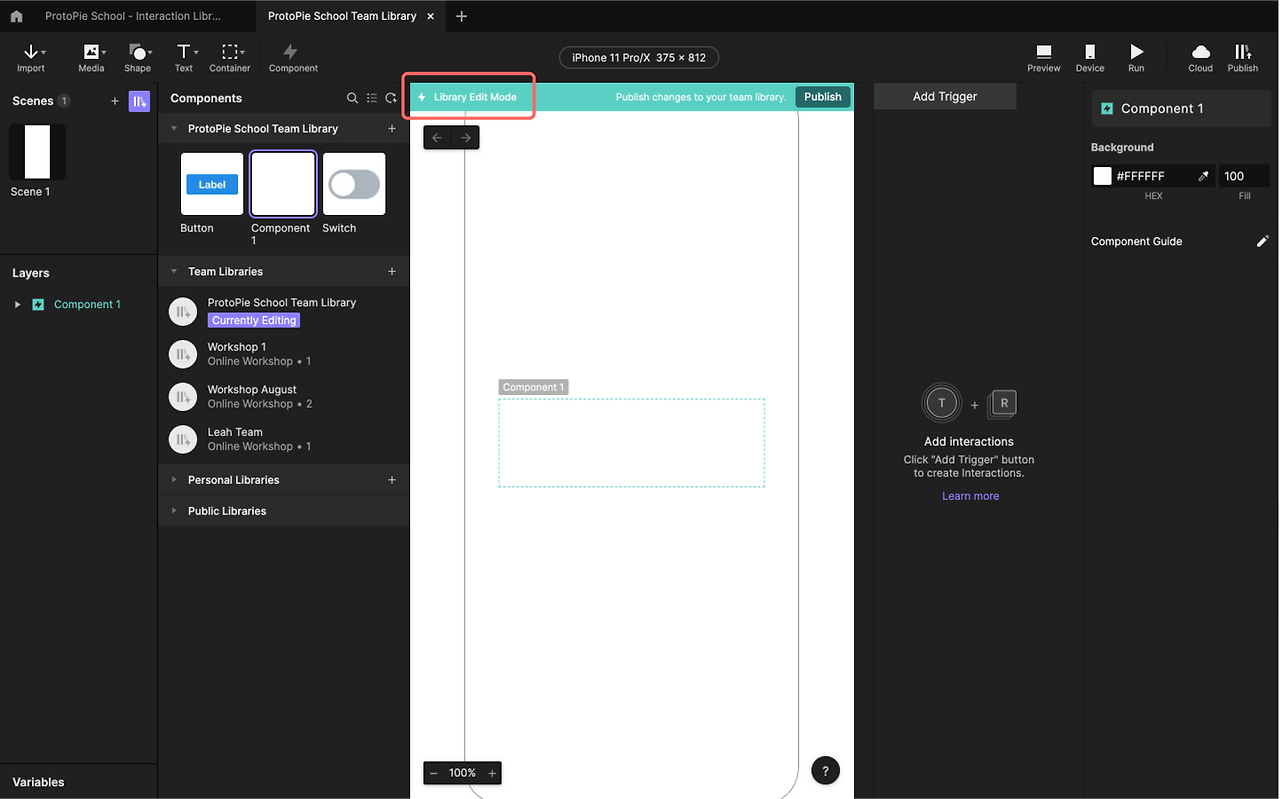Viewport: 1280px width, 799px height.
Task: Open the iPhone 11 Pro/X device selector
Action: click(x=639, y=58)
